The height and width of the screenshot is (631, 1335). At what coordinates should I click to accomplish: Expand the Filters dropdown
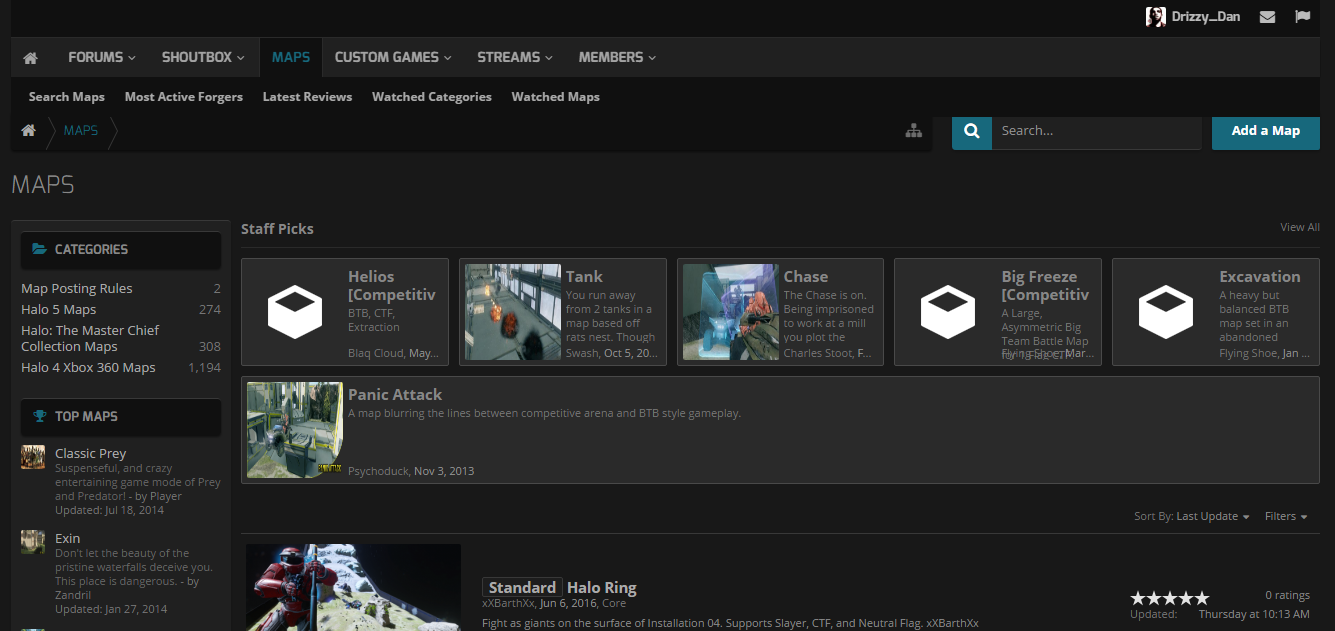(1286, 517)
